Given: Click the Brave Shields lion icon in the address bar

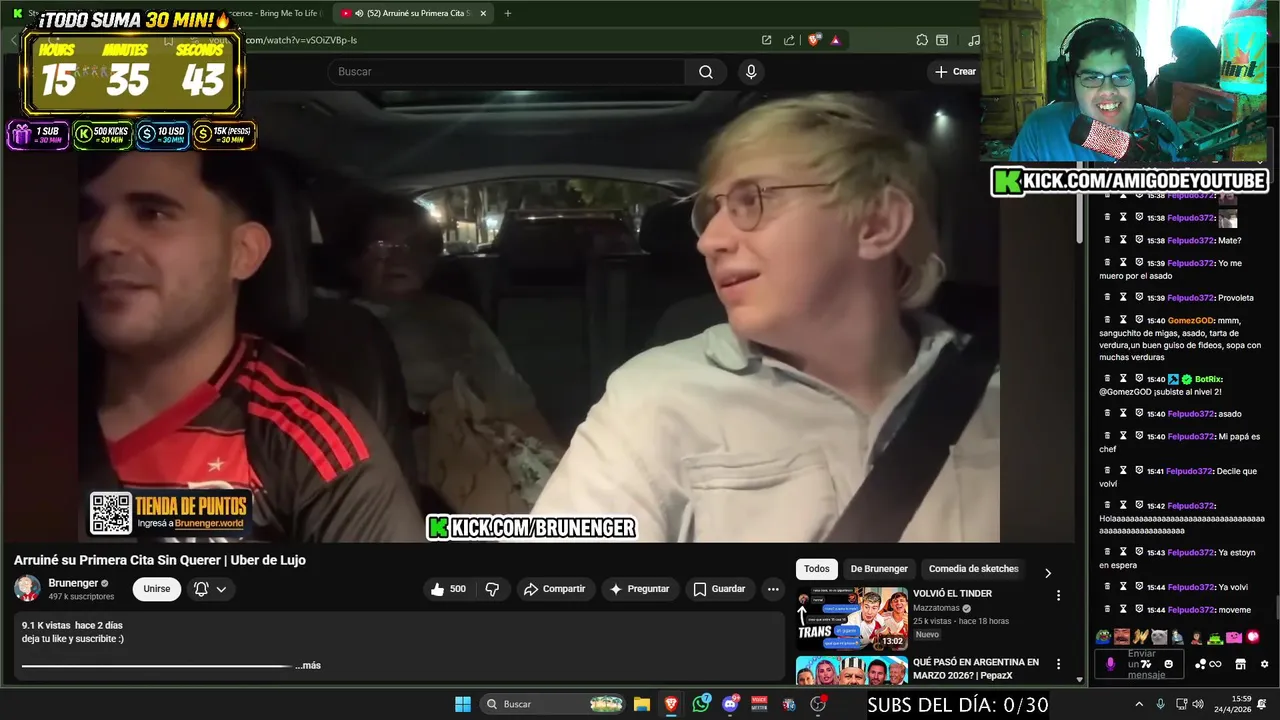Looking at the screenshot, I should (814, 40).
